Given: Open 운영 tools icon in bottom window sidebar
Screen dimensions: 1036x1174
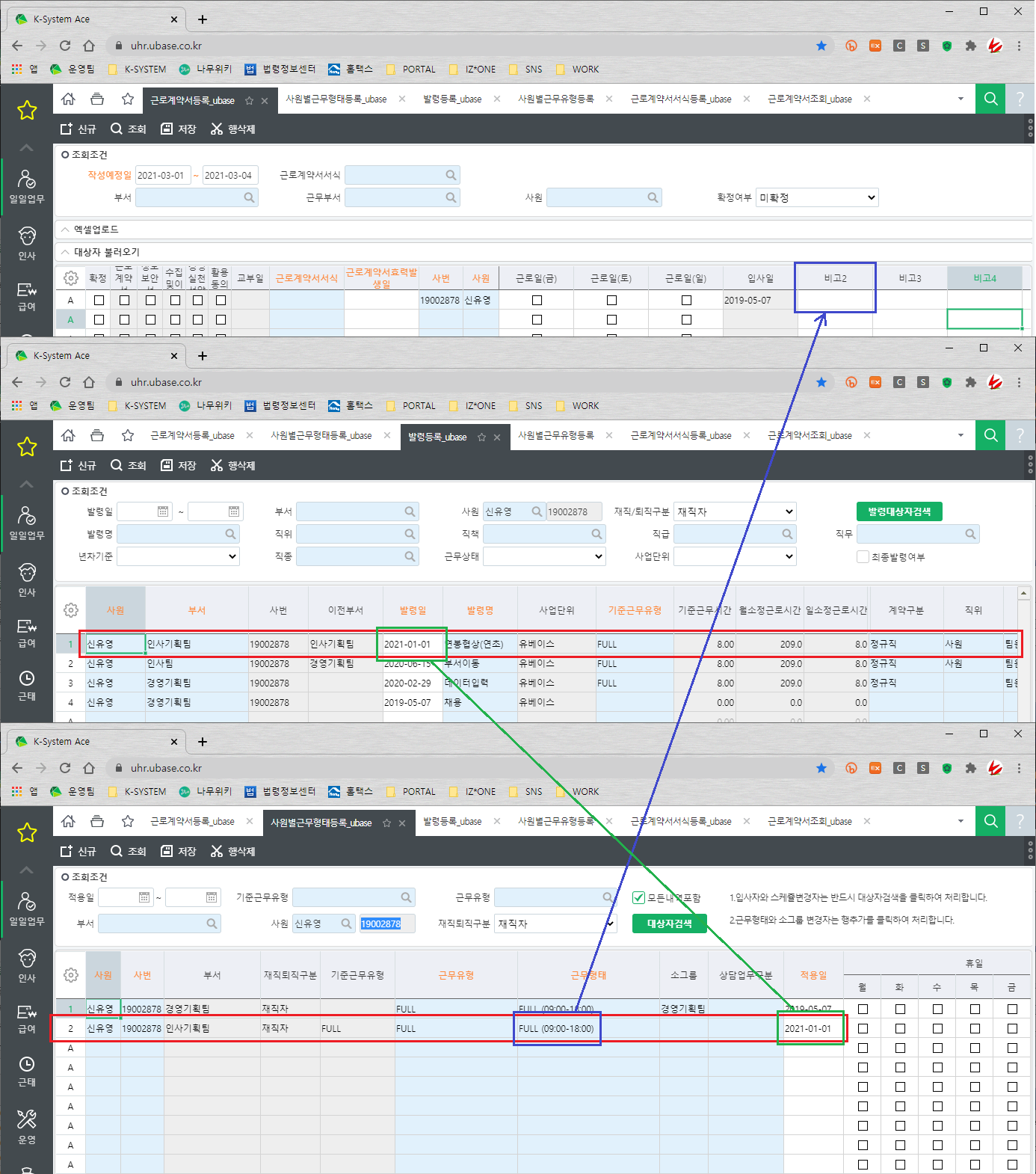Looking at the screenshot, I should (27, 1127).
